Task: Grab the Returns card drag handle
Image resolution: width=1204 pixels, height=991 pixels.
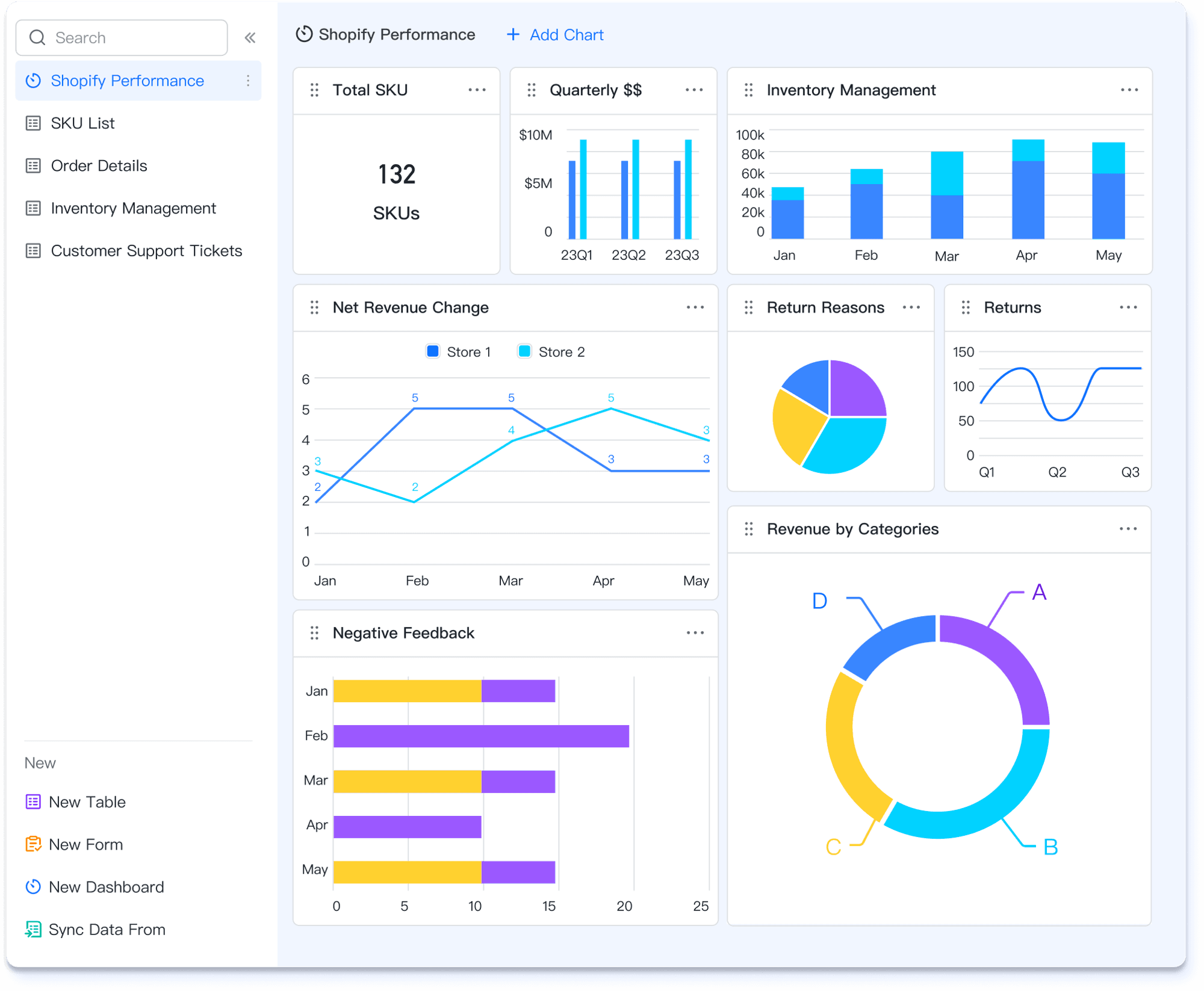Action: 966,307
